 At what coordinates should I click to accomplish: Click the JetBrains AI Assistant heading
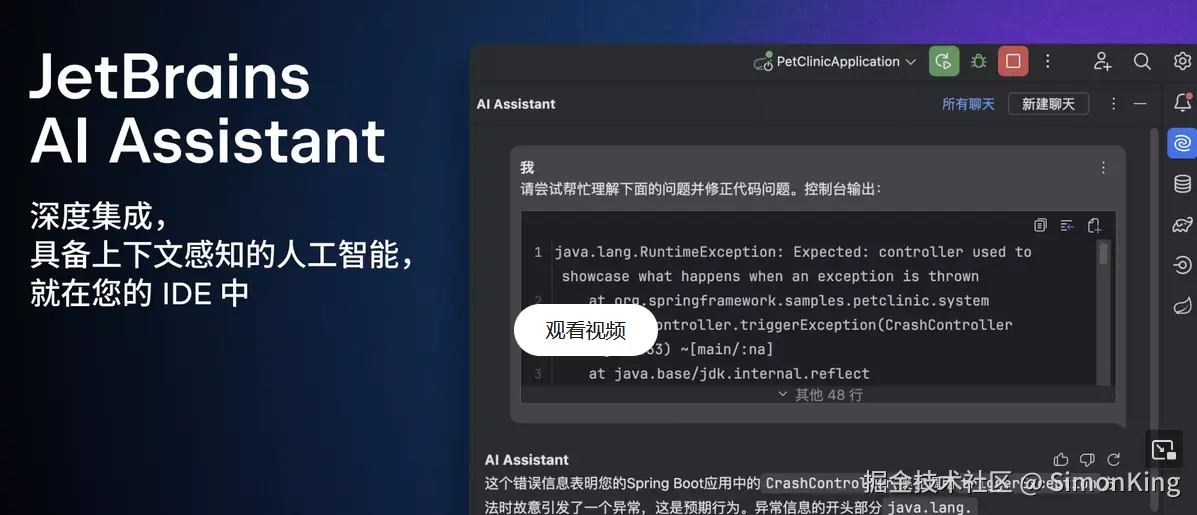[207, 108]
